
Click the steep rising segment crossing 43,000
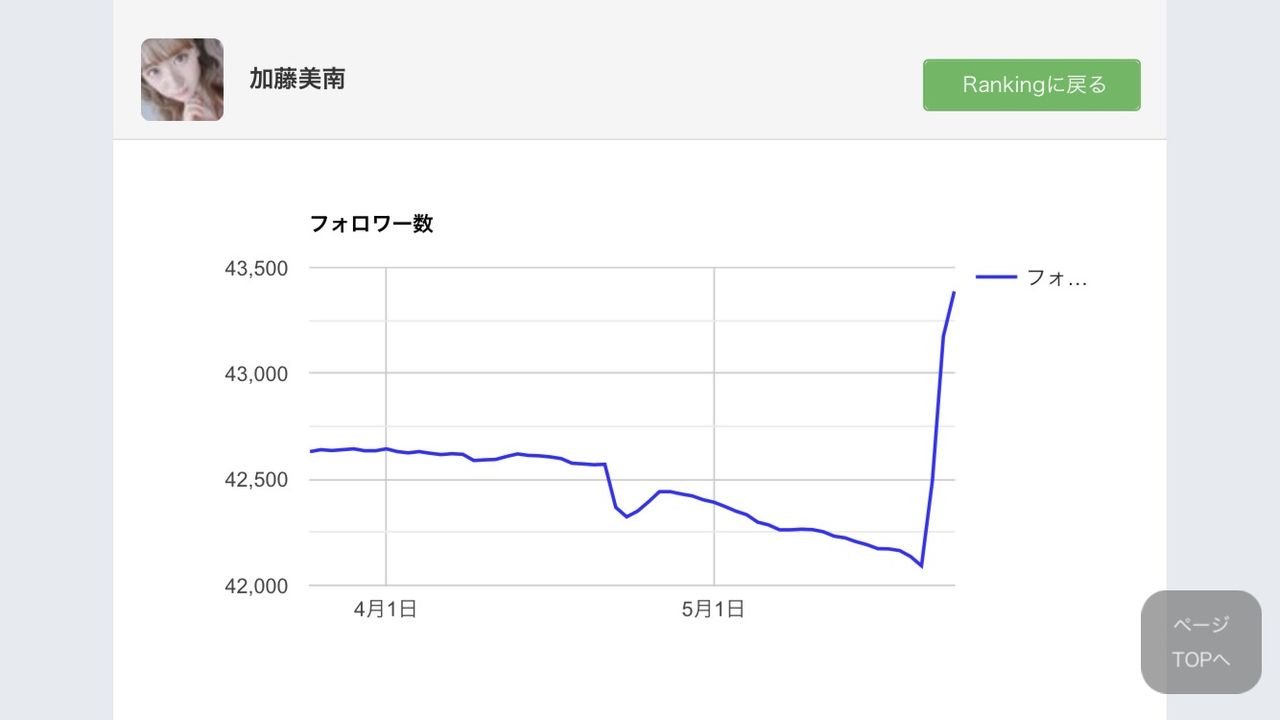[940, 374]
